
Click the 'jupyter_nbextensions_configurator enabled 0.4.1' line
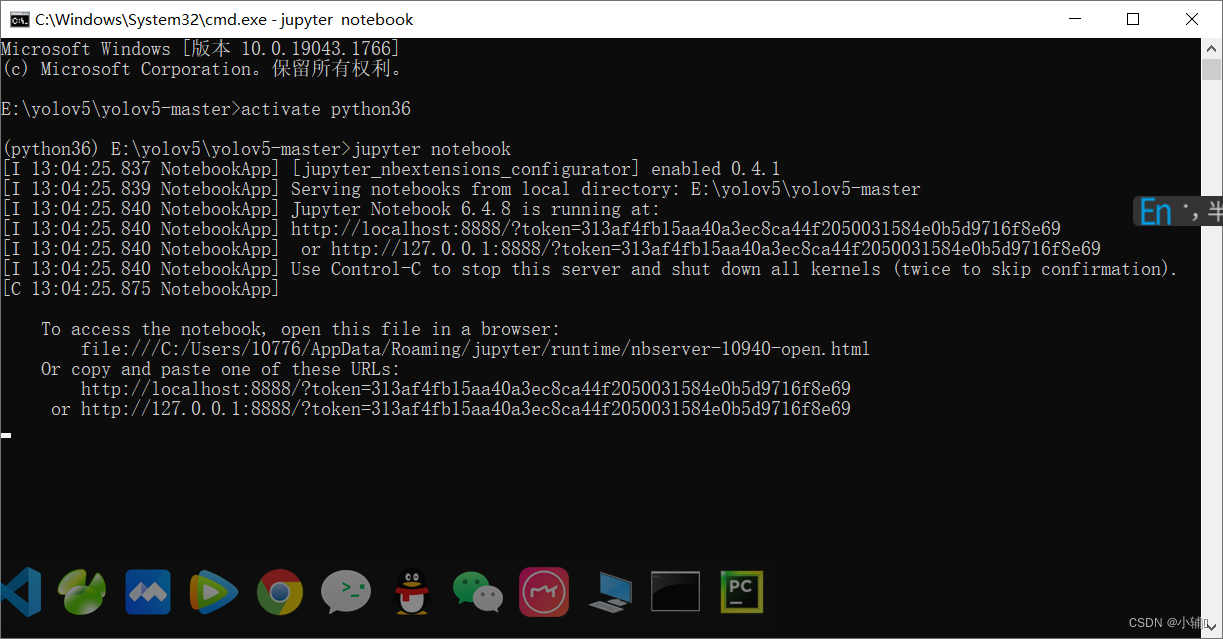[391, 169]
